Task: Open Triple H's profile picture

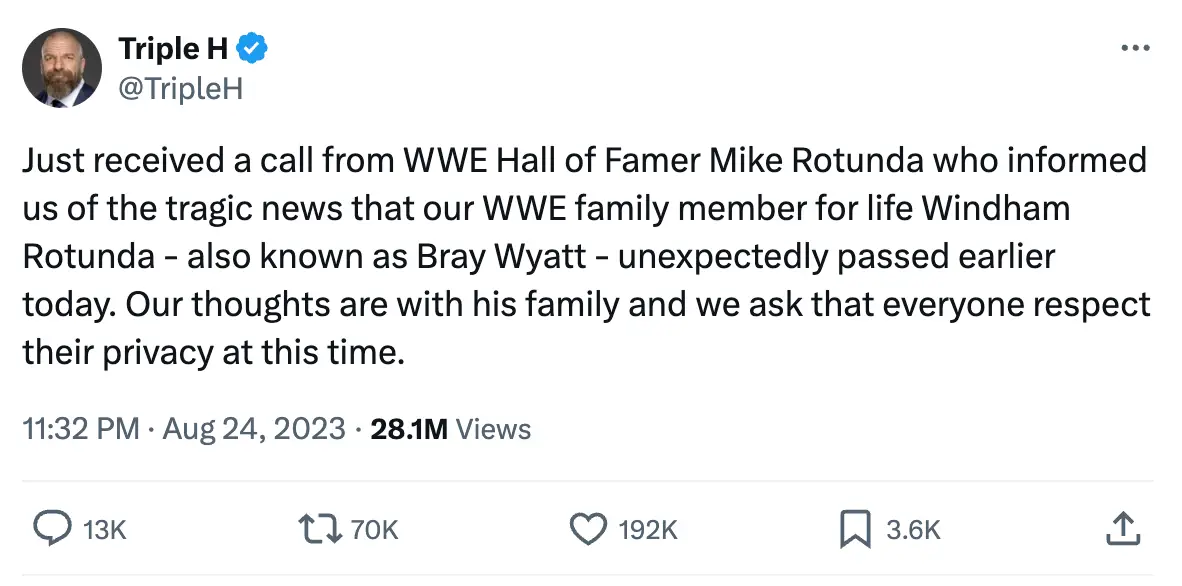Action: pyautogui.click(x=62, y=67)
